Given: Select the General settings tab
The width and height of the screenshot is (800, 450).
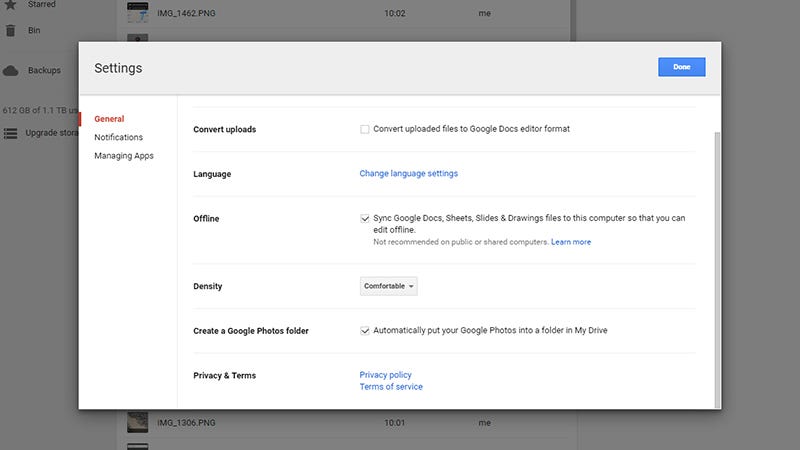Looking at the screenshot, I should [109, 119].
